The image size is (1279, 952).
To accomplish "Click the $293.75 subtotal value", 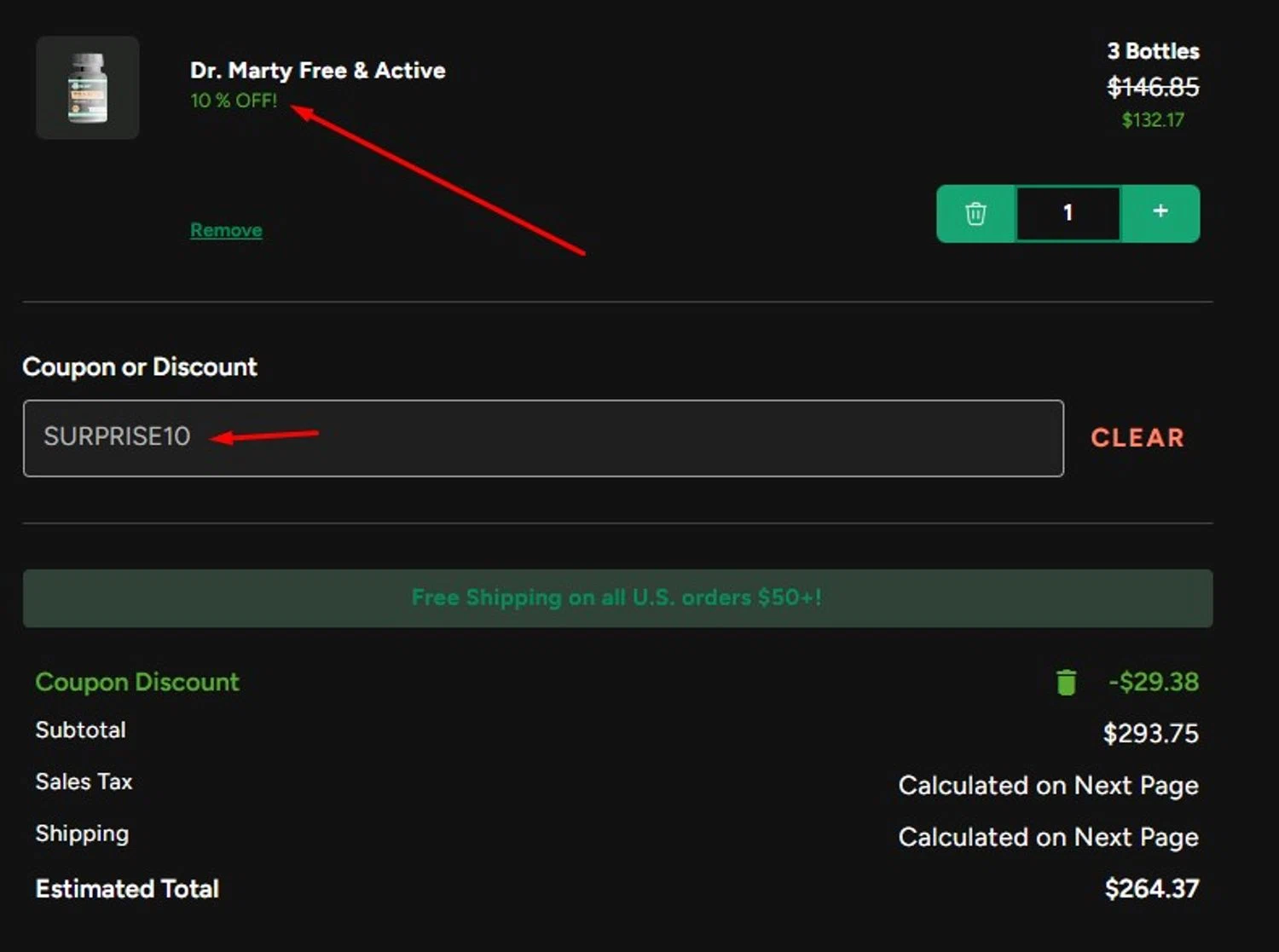I will tap(1151, 734).
